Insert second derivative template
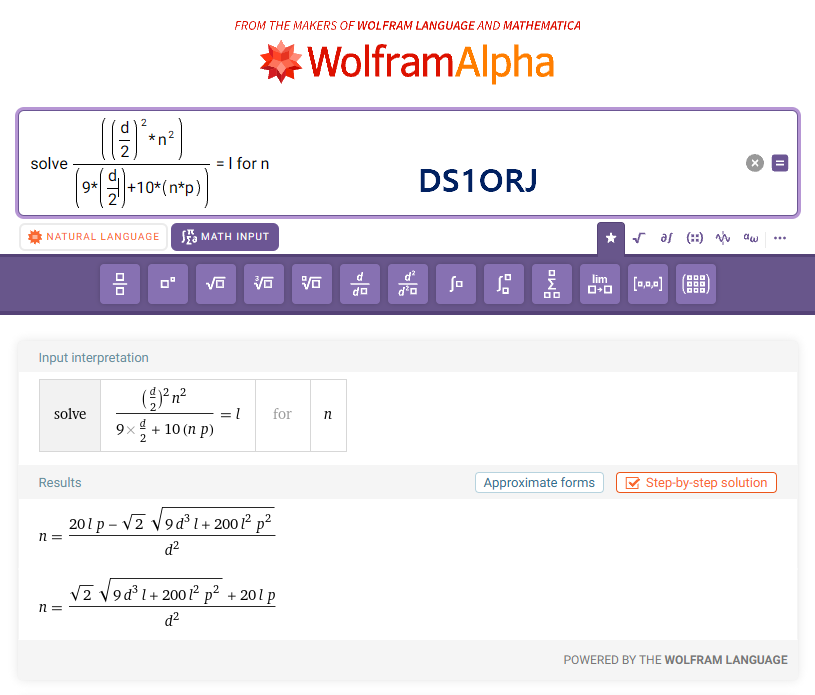Viewport: 815px width, 695px height. (408, 284)
